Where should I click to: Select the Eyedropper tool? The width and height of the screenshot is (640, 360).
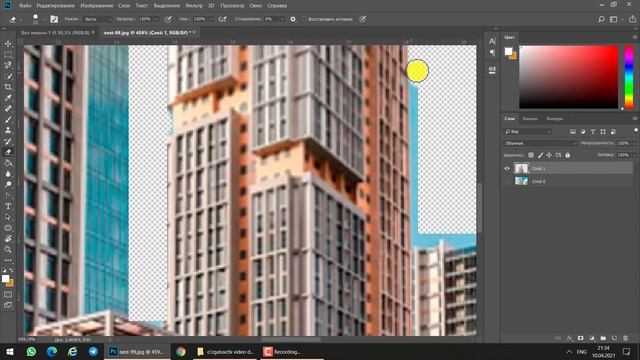point(8,98)
